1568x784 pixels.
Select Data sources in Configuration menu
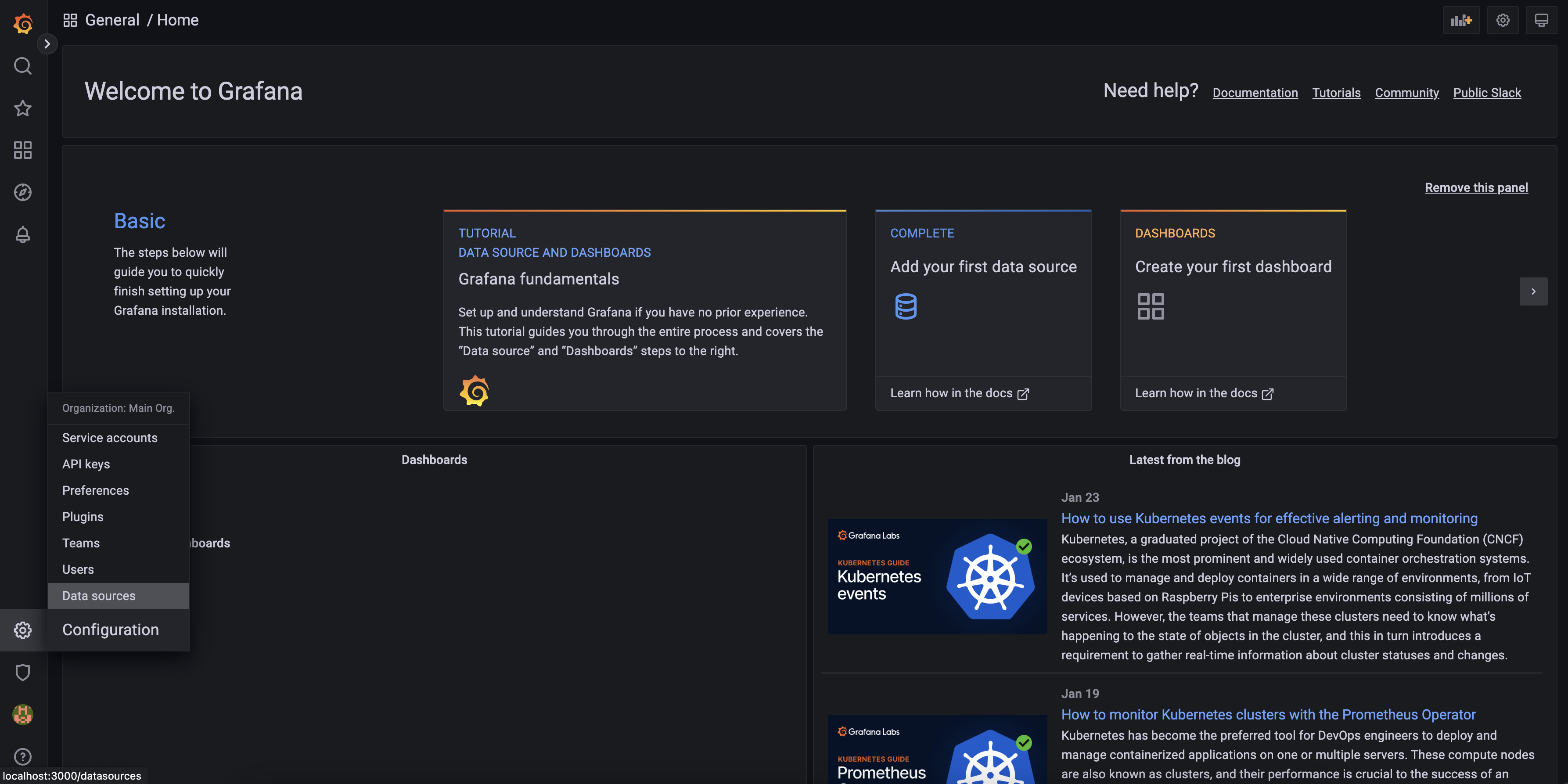click(x=99, y=596)
